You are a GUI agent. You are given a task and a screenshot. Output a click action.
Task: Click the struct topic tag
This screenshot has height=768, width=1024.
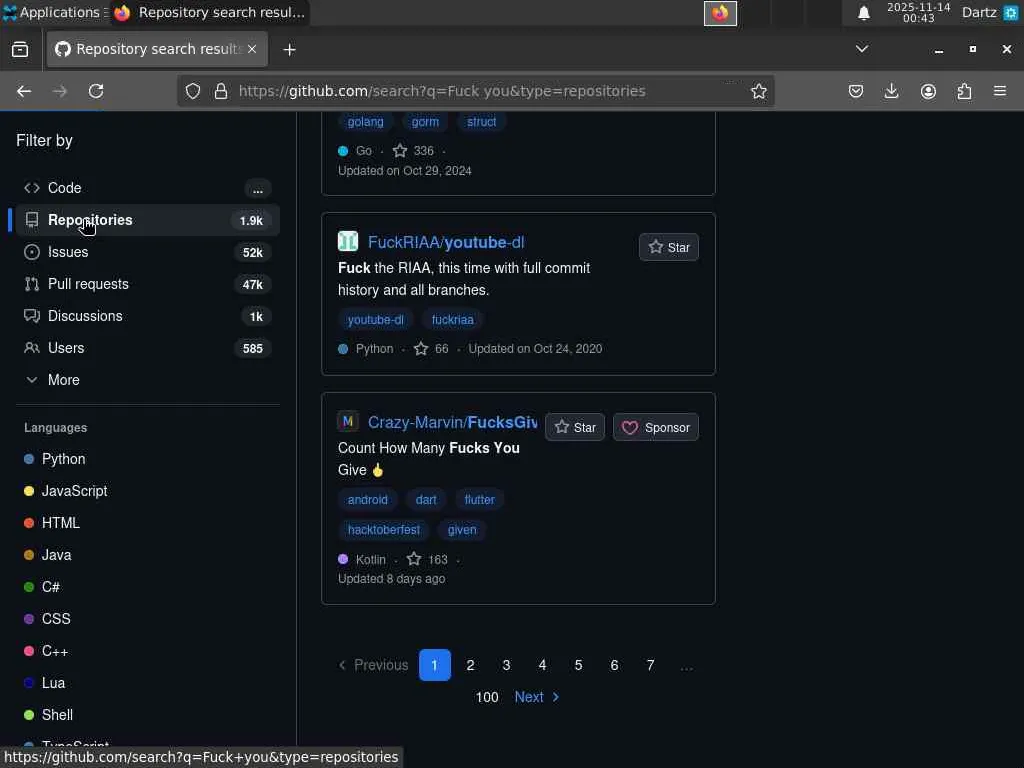pos(481,122)
